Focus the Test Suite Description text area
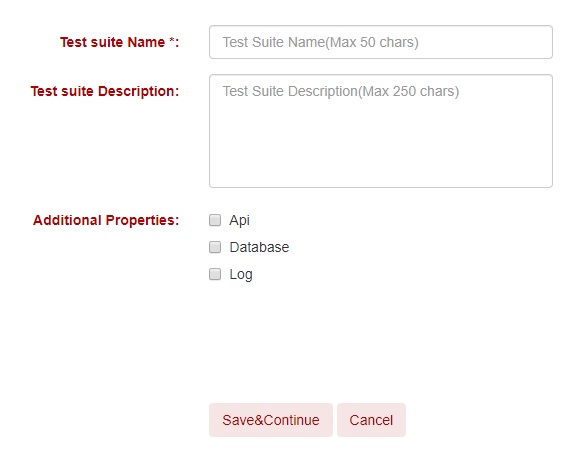The image size is (585, 449). 381,131
